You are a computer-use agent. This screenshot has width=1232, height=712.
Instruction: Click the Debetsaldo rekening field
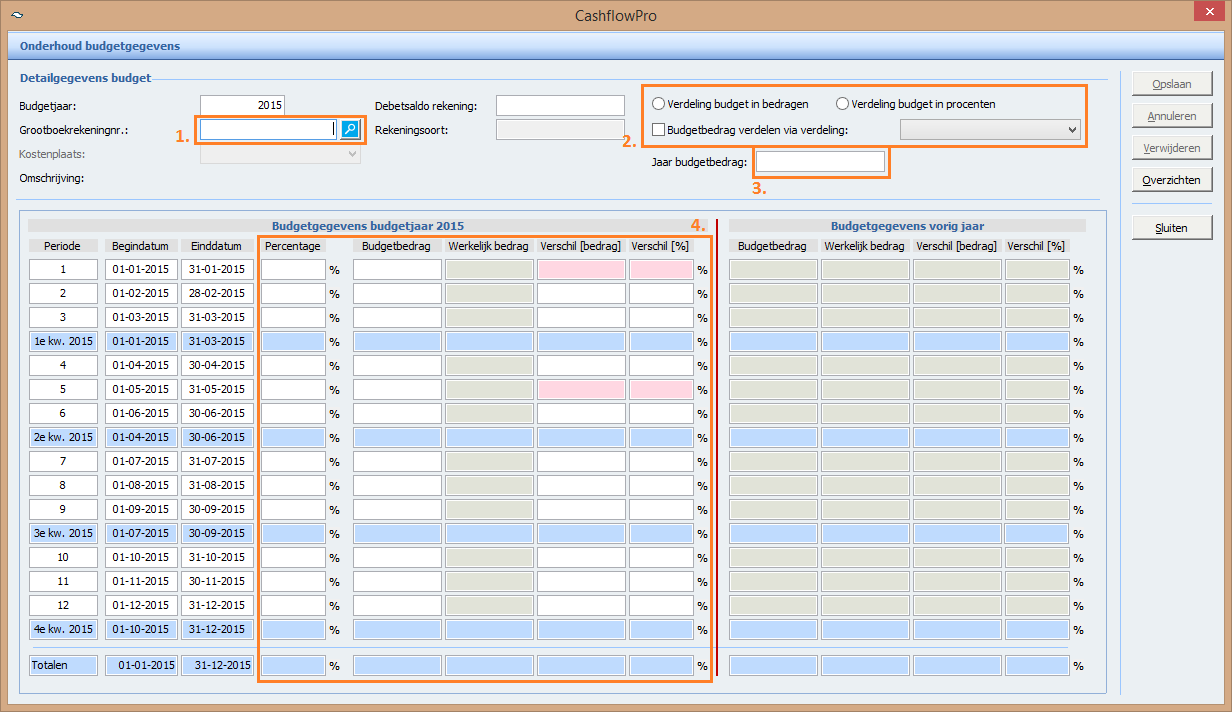click(560, 105)
